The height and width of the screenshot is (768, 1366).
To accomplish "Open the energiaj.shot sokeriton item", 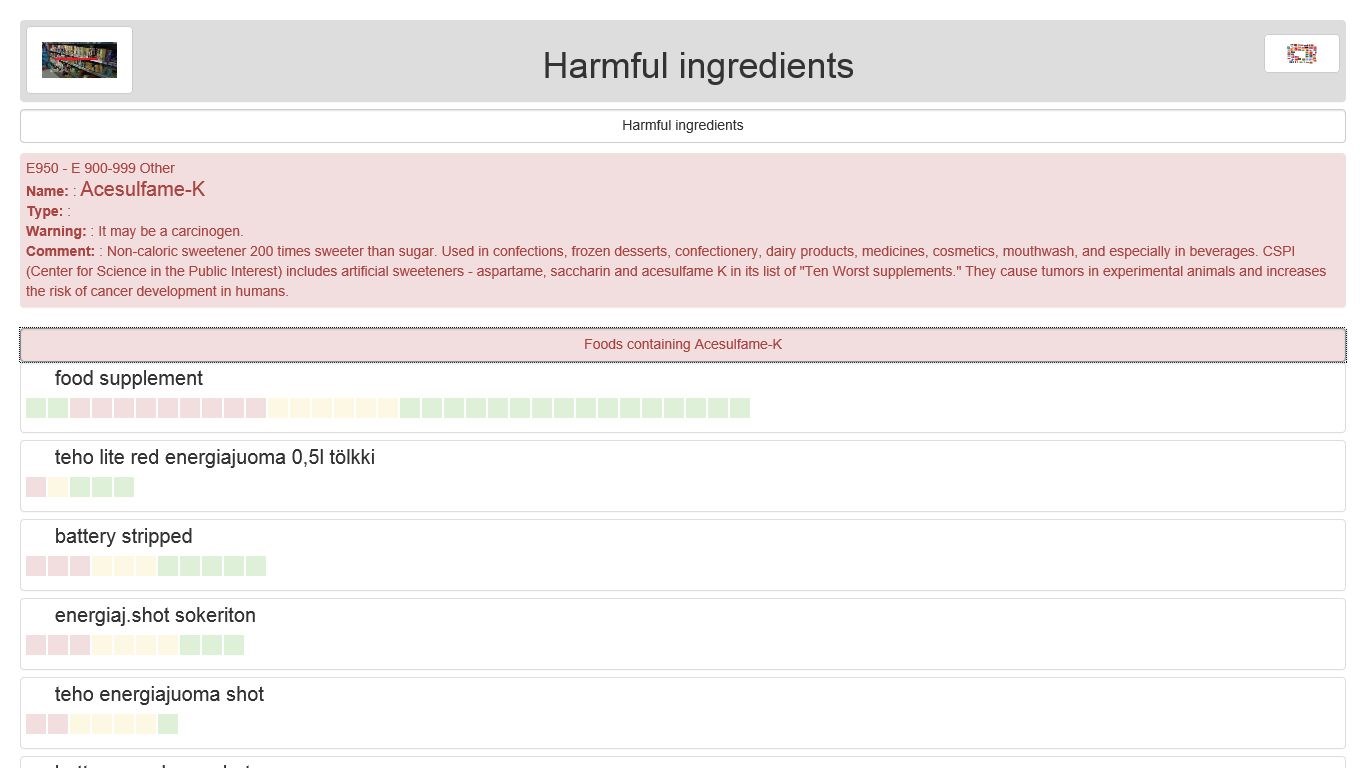I will pyautogui.click(x=155, y=615).
